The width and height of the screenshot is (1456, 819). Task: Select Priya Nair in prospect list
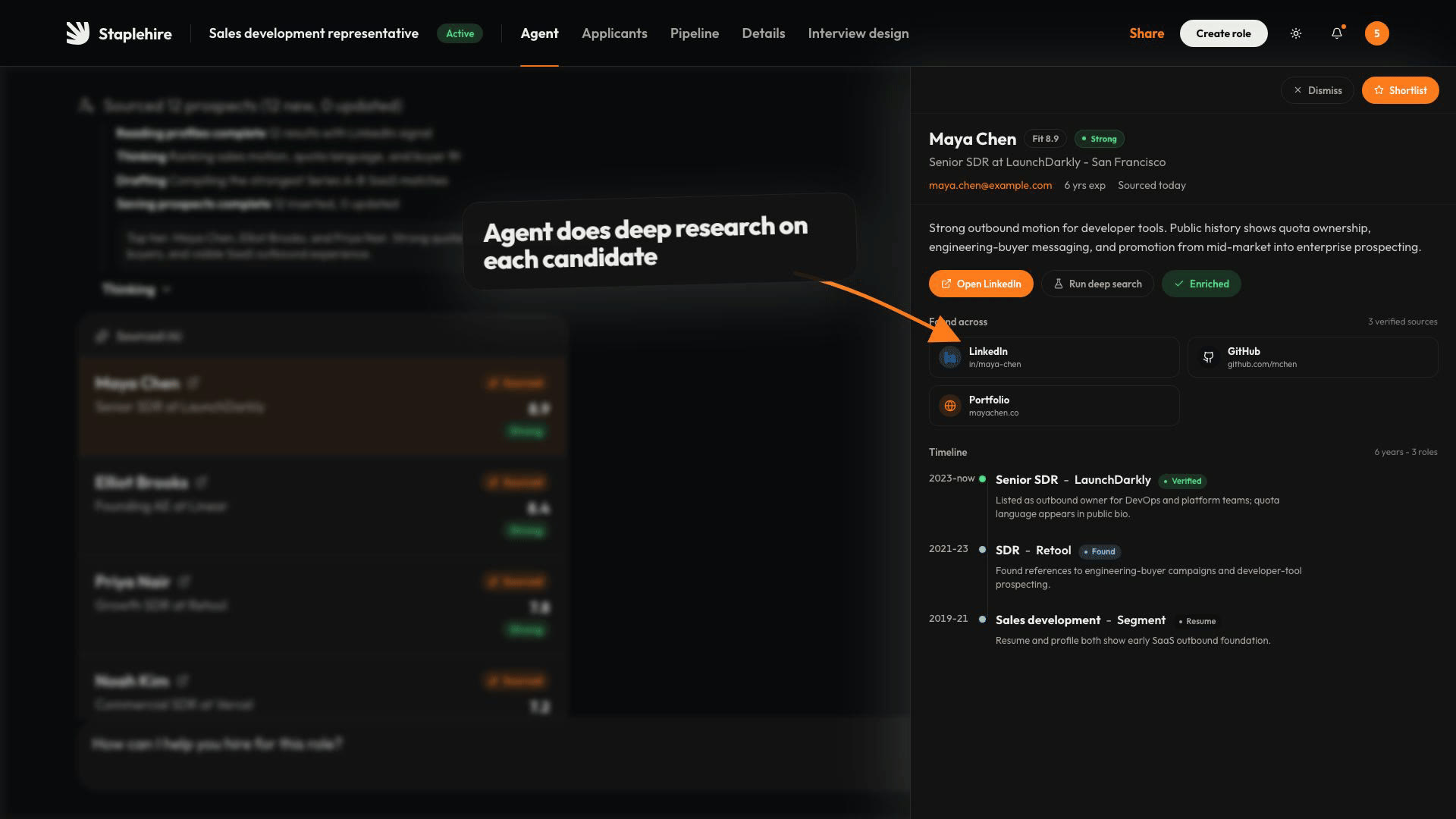coord(322,604)
